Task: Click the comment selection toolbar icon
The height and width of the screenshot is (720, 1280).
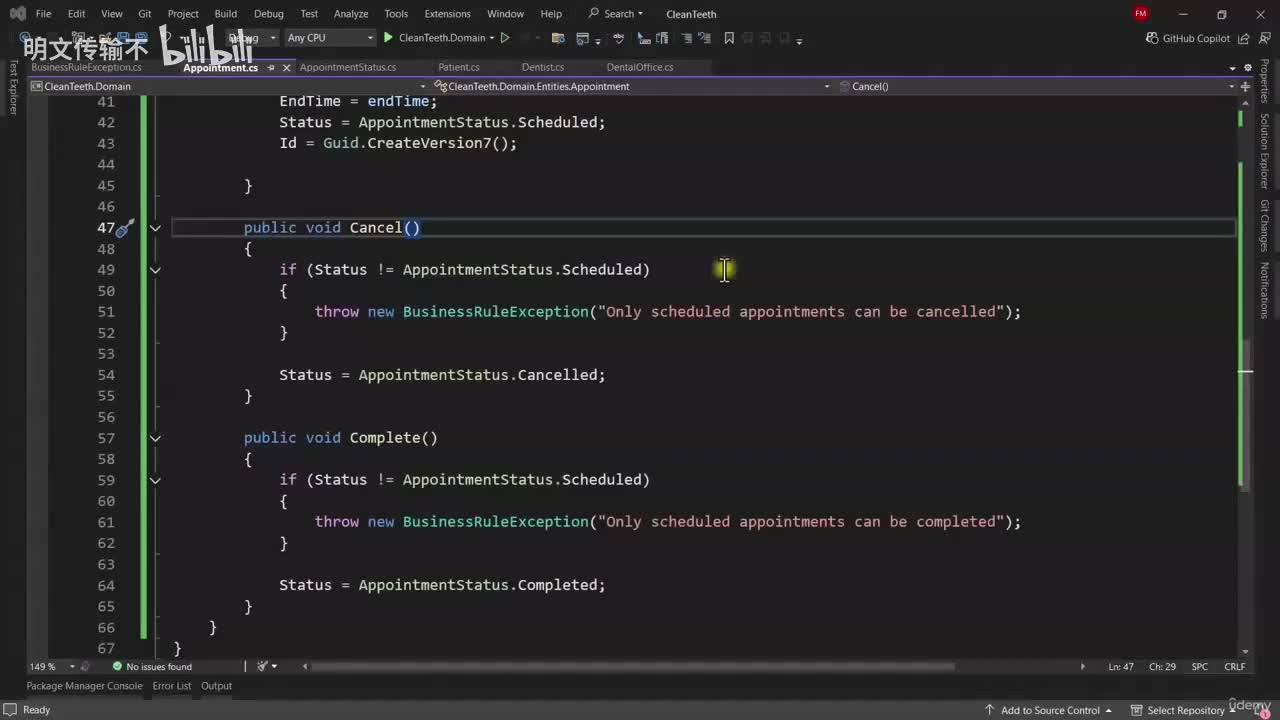Action: click(x=686, y=38)
